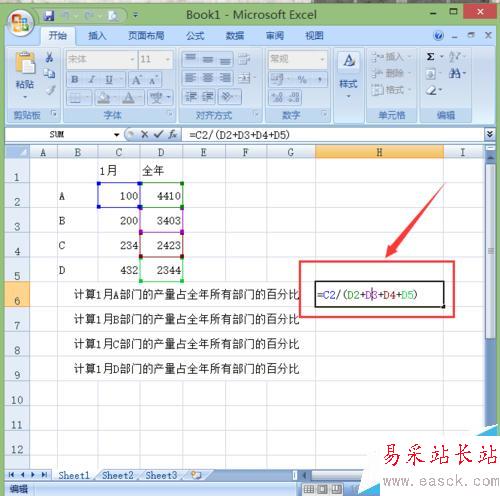
Task: Open the 公式 (Formulas) ribbon tab
Action: click(x=195, y=35)
